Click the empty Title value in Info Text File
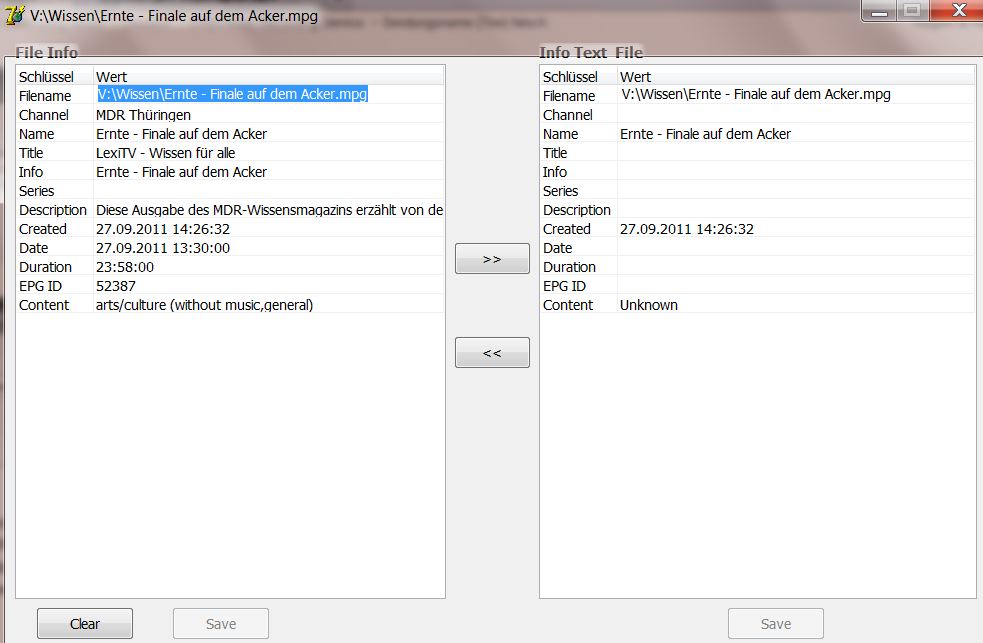This screenshot has width=983, height=643. (796, 152)
